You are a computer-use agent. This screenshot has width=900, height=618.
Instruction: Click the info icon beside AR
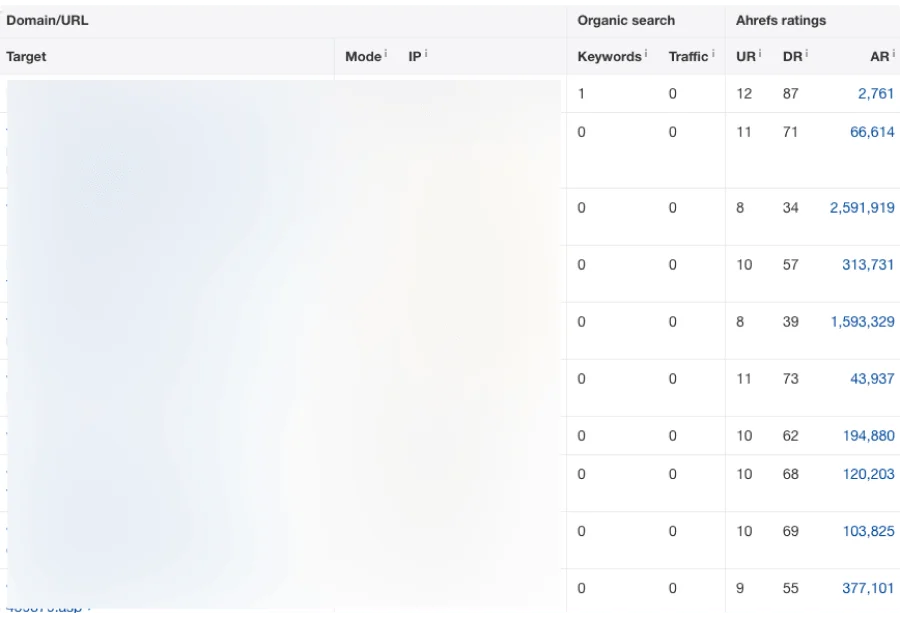click(x=894, y=53)
